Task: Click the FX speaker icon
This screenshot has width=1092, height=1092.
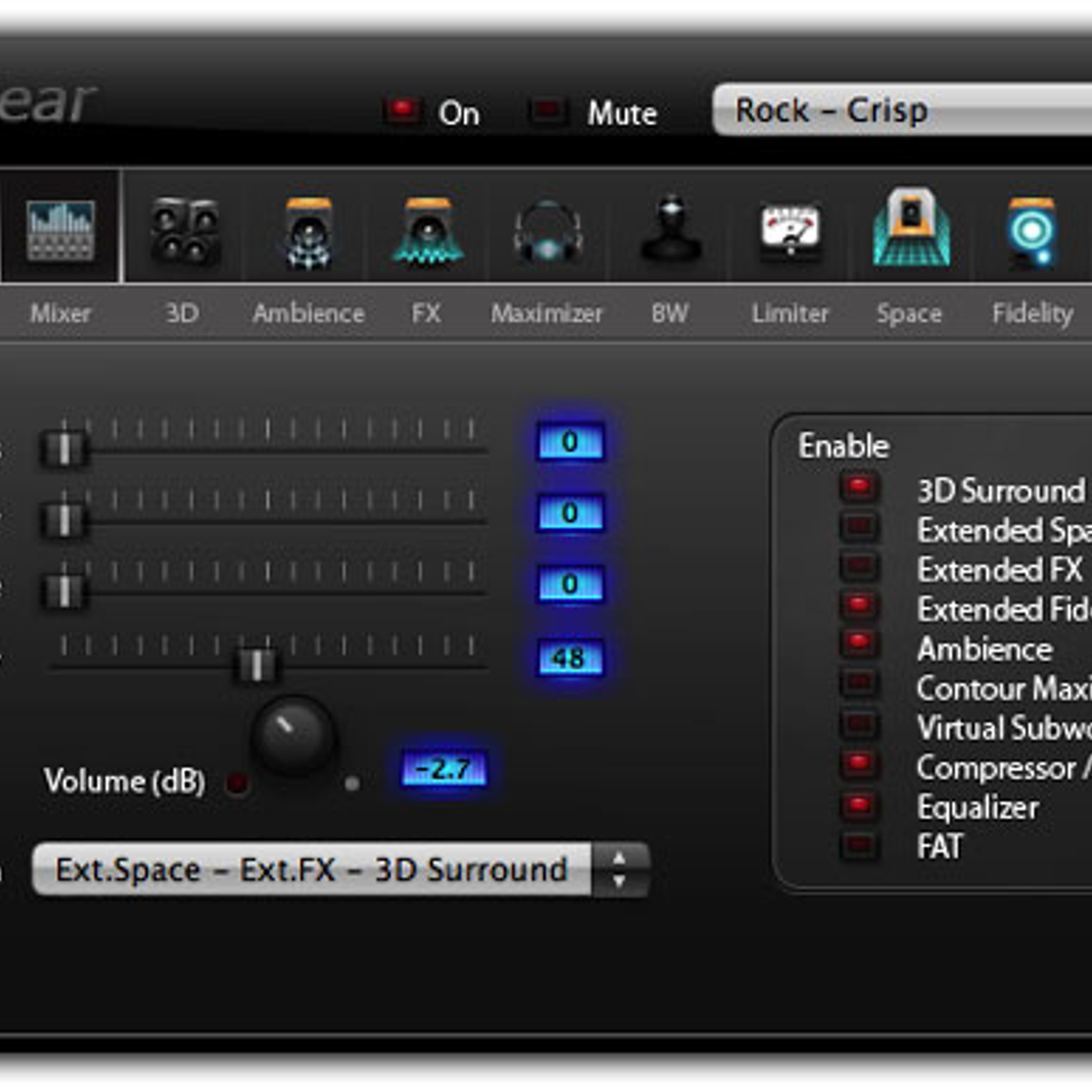Action: click(428, 231)
